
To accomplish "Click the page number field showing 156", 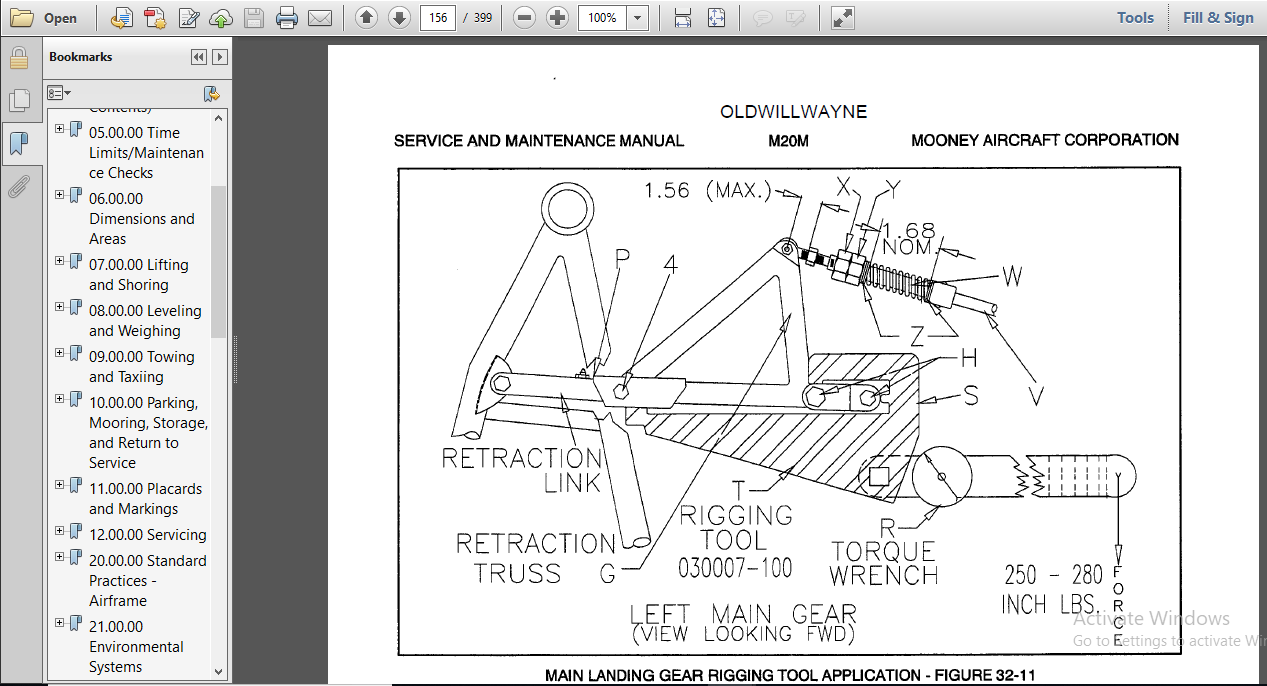I will tap(437, 18).
